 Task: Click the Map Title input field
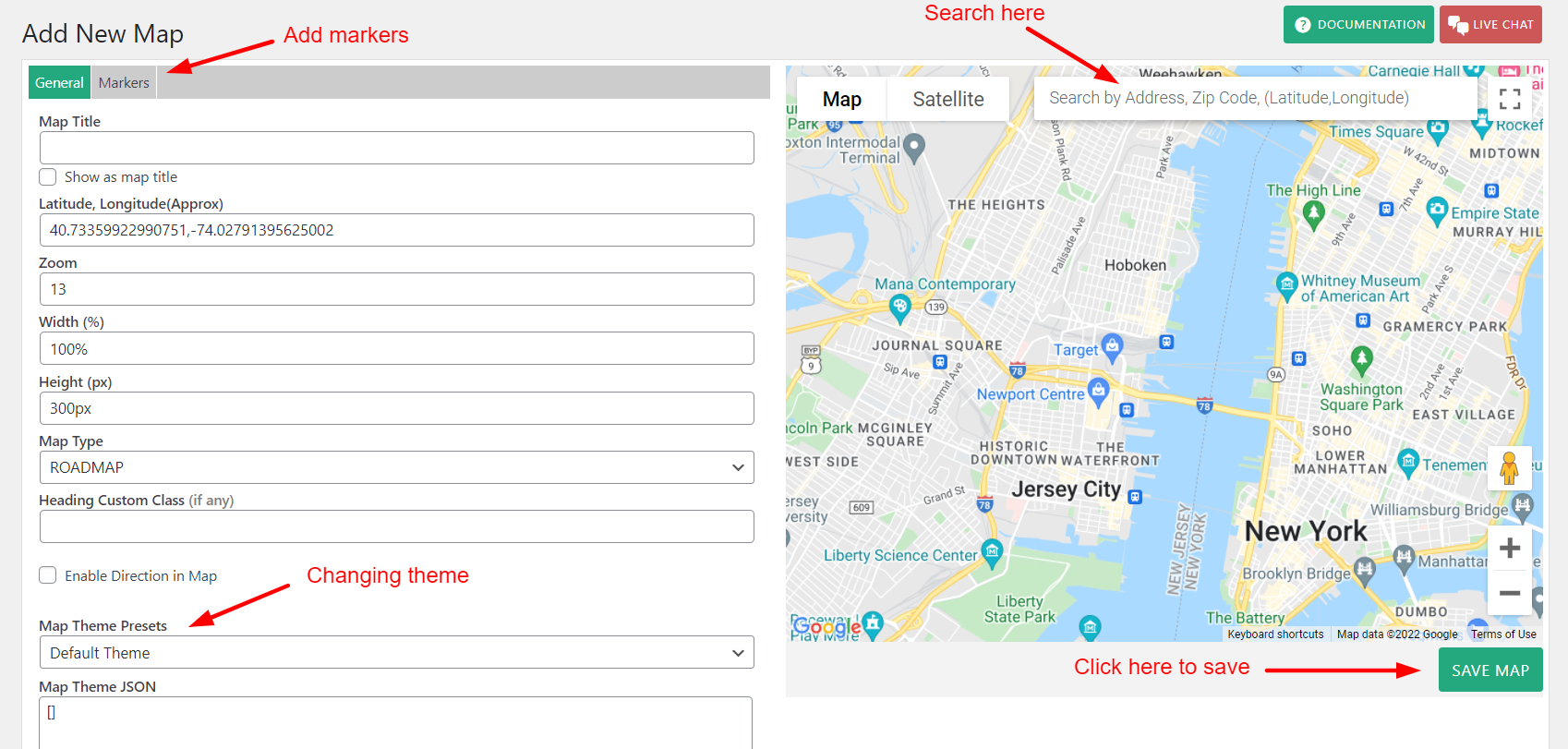pos(396,148)
